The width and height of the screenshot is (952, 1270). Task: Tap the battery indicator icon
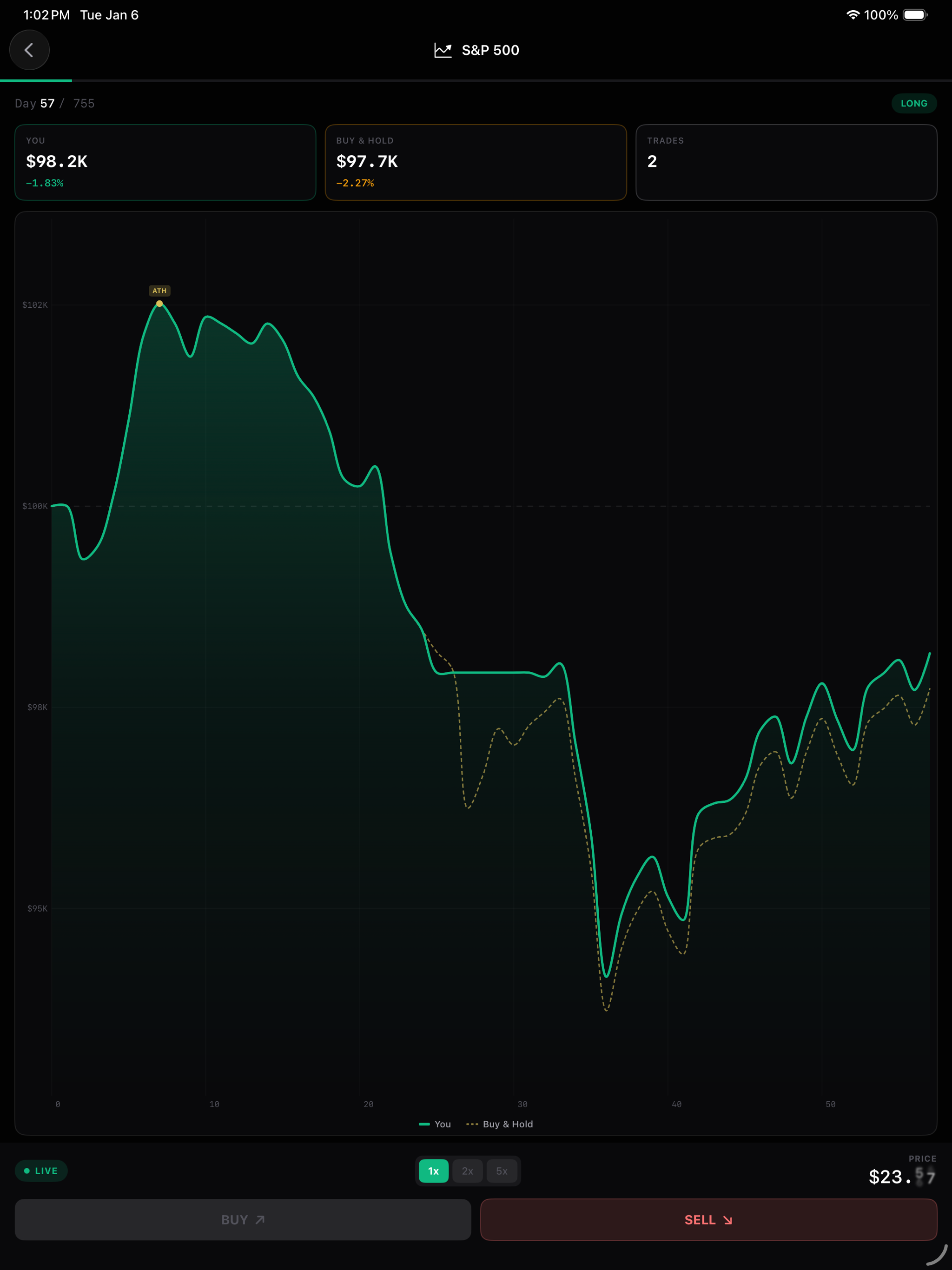(915, 15)
